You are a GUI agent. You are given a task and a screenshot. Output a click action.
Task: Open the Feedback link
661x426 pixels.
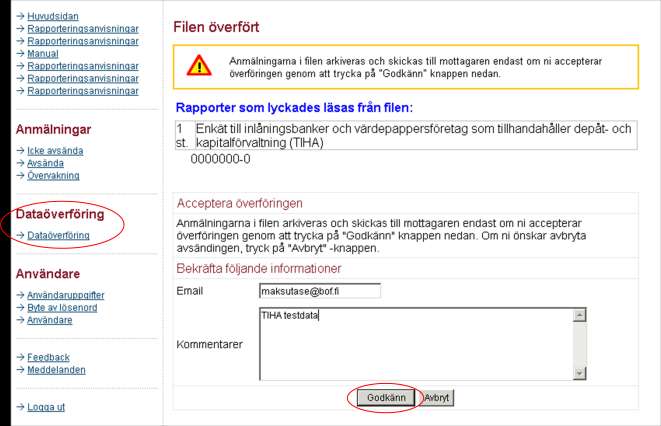coord(48,357)
